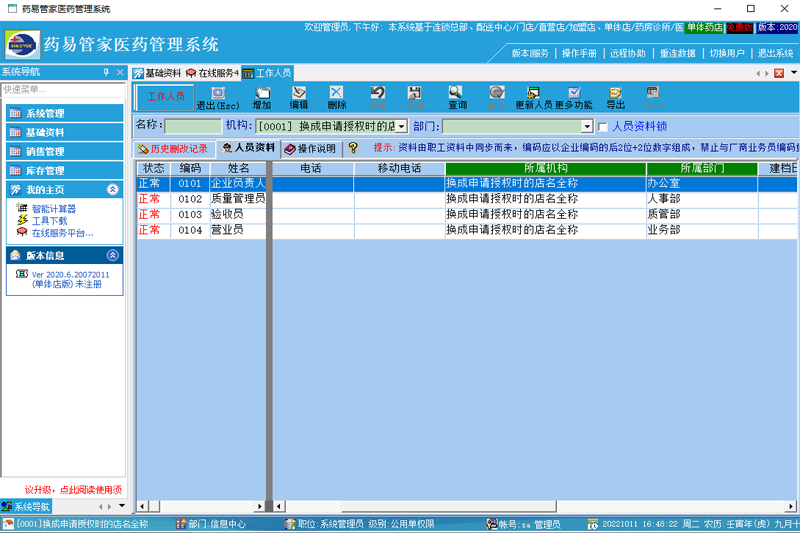This screenshot has width=800, height=533.
Task: Click the 退出(Esc) toolbar icon
Action: [x=218, y=93]
